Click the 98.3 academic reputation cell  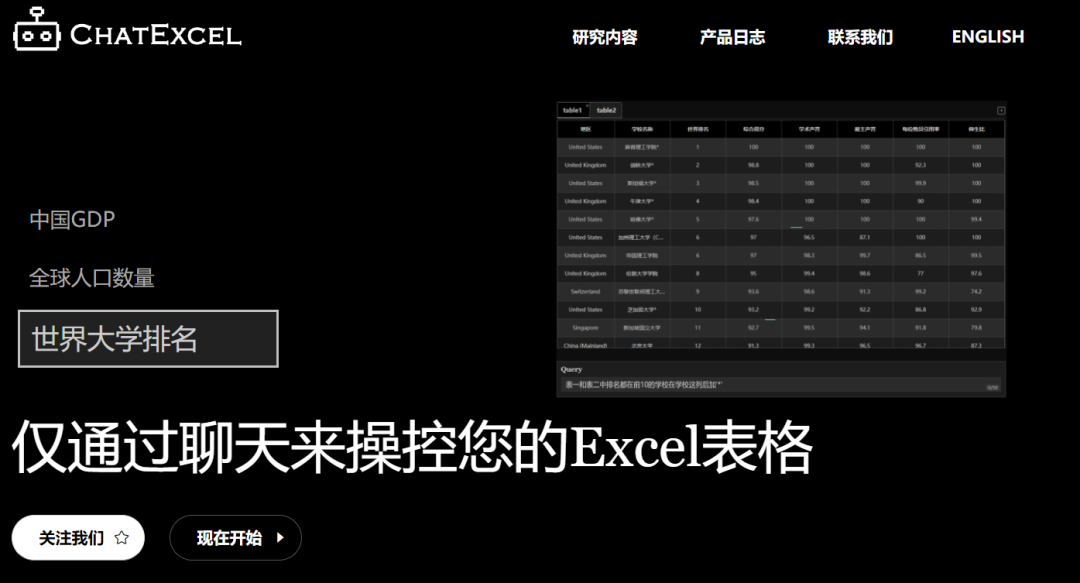809,255
